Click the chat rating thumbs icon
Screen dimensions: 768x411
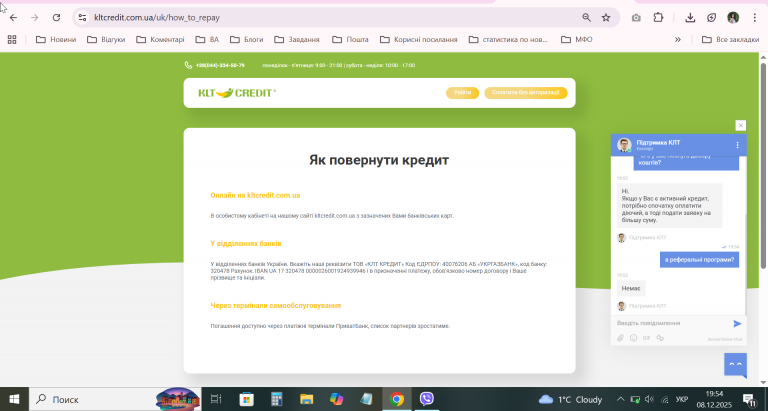pyautogui.click(x=660, y=338)
